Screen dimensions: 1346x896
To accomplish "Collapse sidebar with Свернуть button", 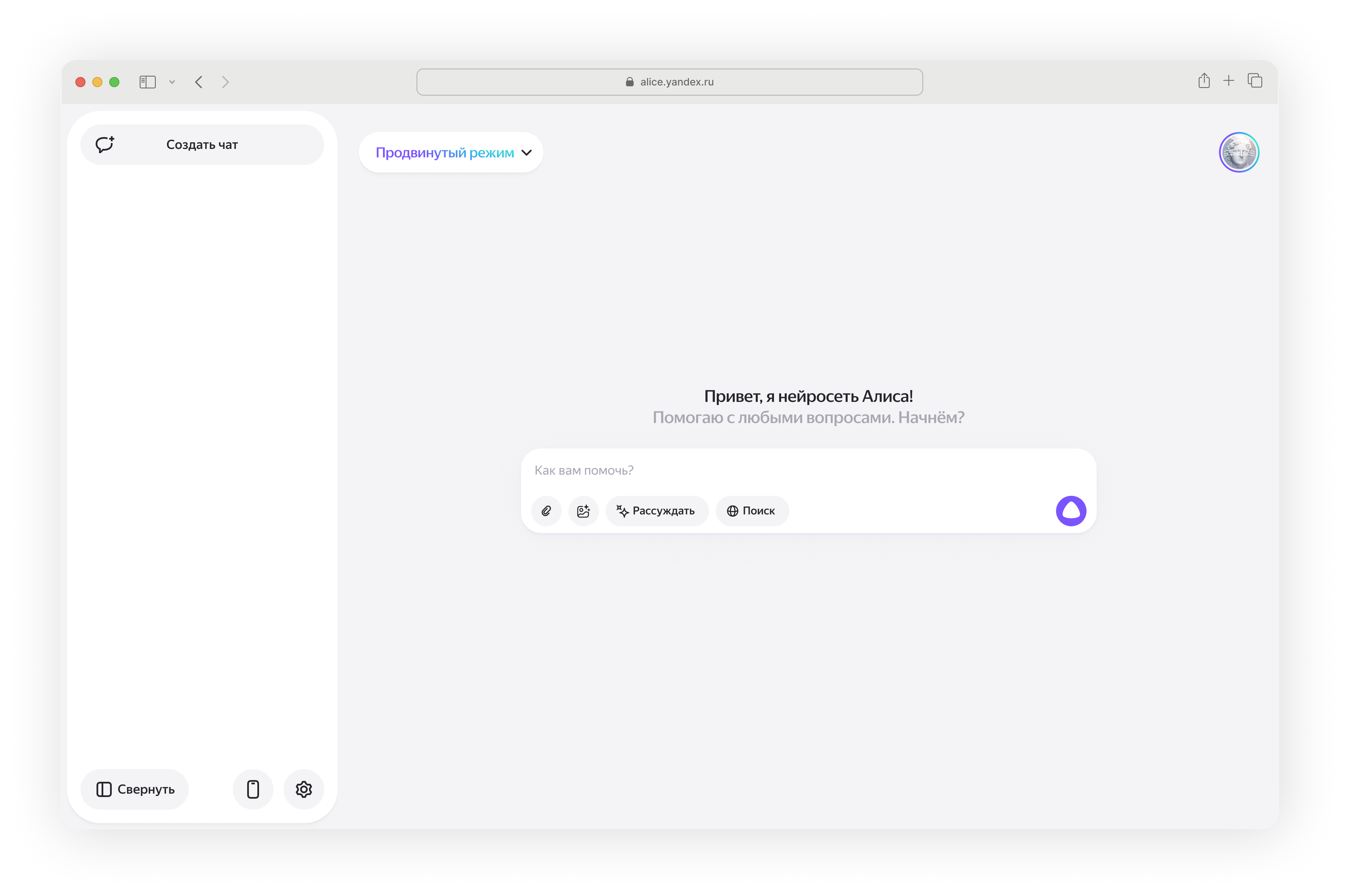I will (135, 789).
